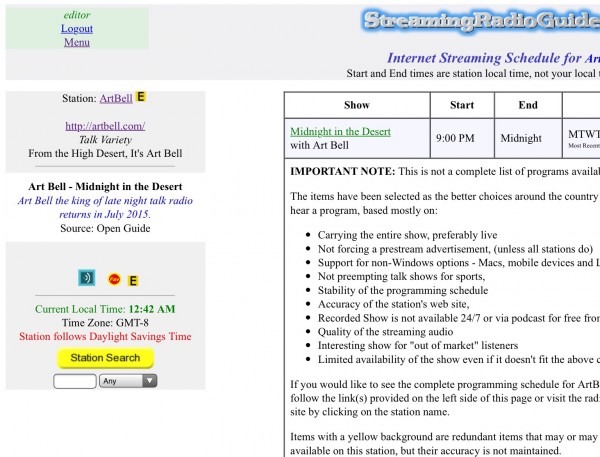Click the Station Search button
The height and width of the screenshot is (457, 600).
(105, 358)
